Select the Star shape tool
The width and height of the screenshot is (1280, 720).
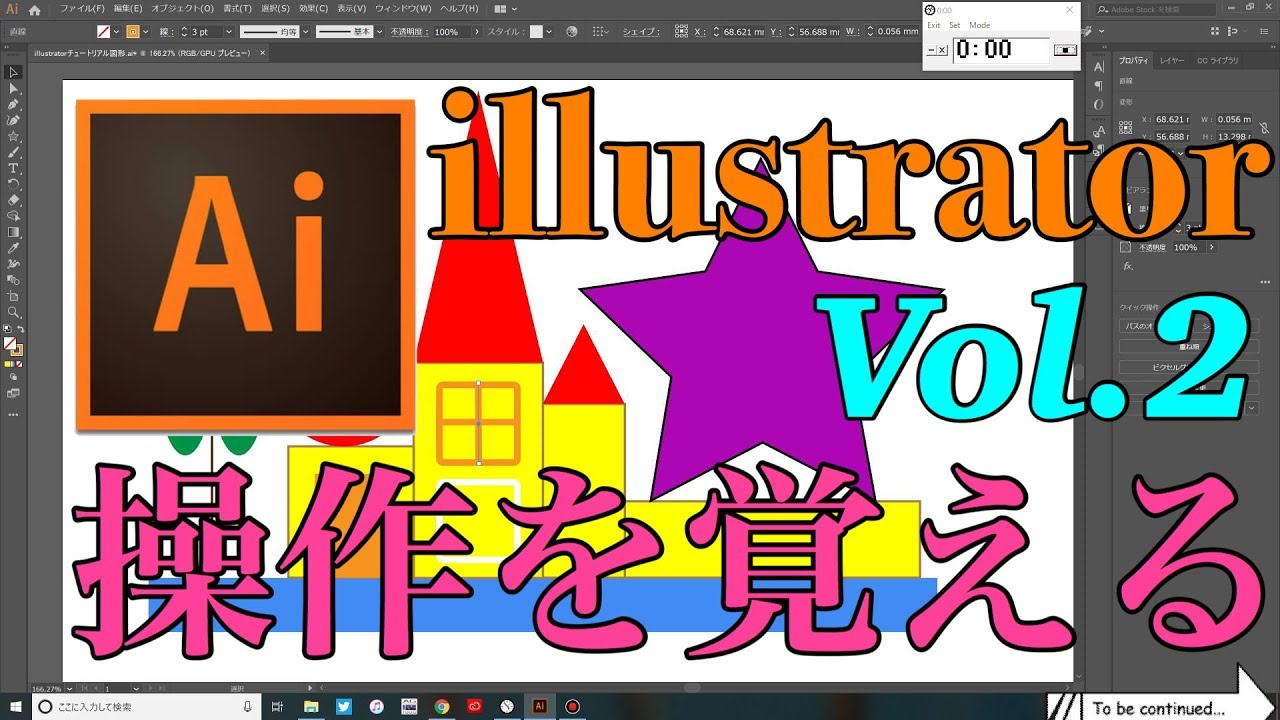14,136
